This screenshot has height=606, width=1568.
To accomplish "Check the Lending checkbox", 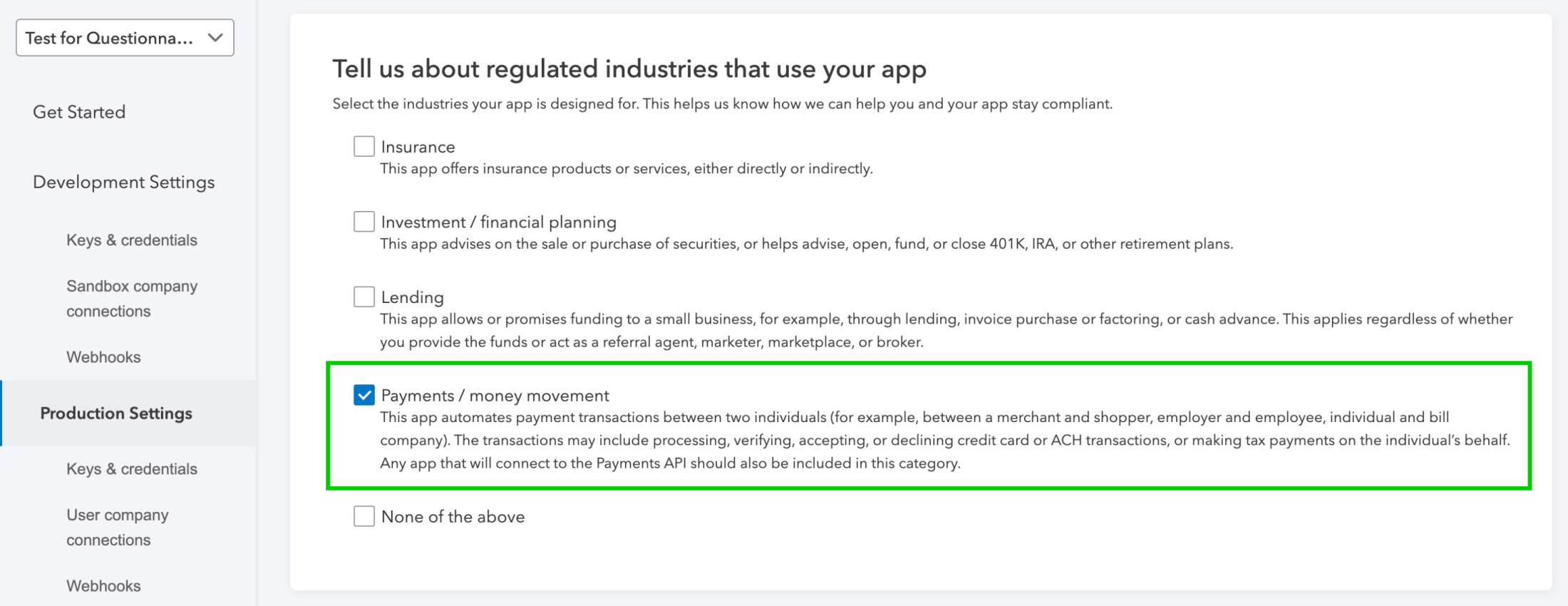I will click(x=364, y=296).
